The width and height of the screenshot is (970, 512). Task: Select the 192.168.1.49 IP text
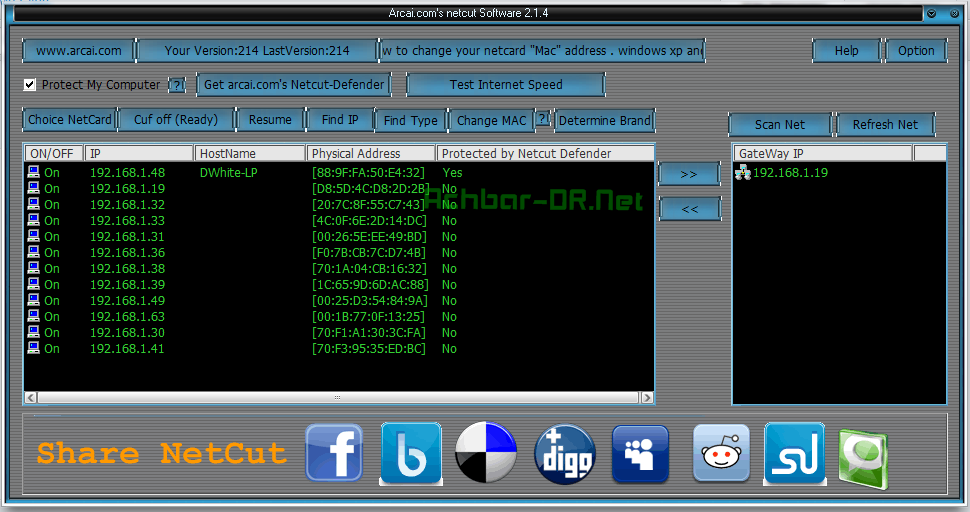coord(127,301)
